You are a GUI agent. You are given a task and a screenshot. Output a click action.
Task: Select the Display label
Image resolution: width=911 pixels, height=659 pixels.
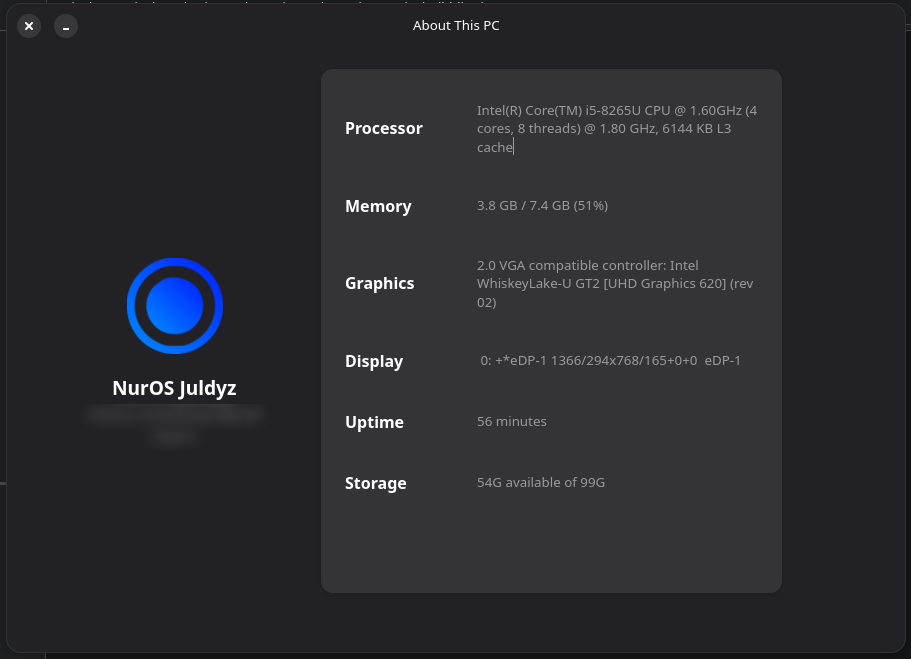coord(374,361)
